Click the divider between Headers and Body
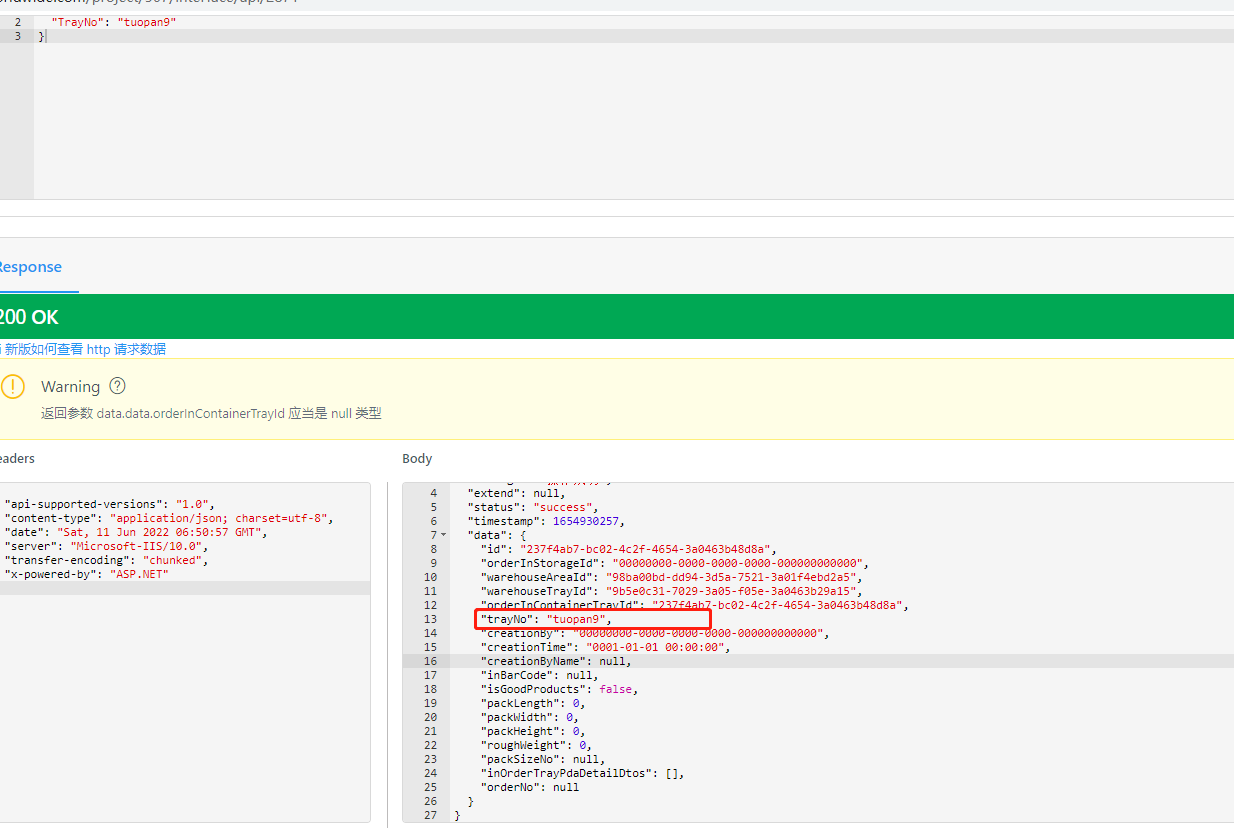1234x840 pixels. [386, 650]
